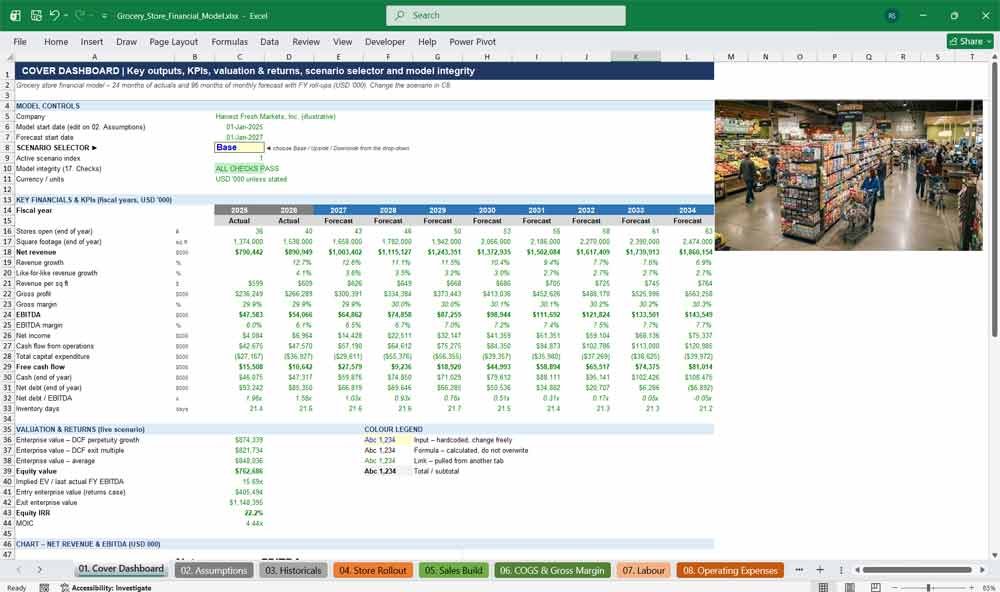Click the zoom in plus button

(971, 587)
